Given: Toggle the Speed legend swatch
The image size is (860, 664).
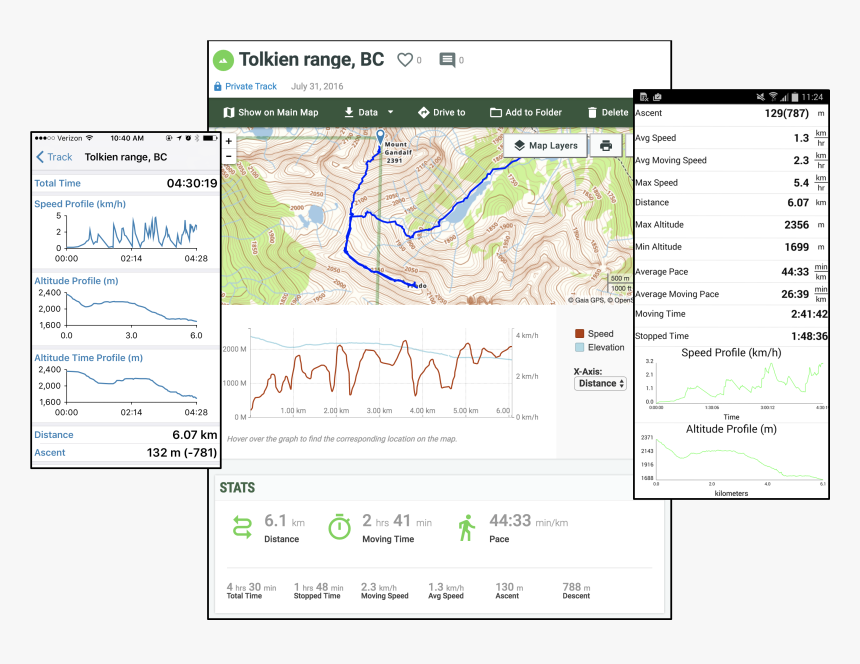Looking at the screenshot, I should click(579, 334).
